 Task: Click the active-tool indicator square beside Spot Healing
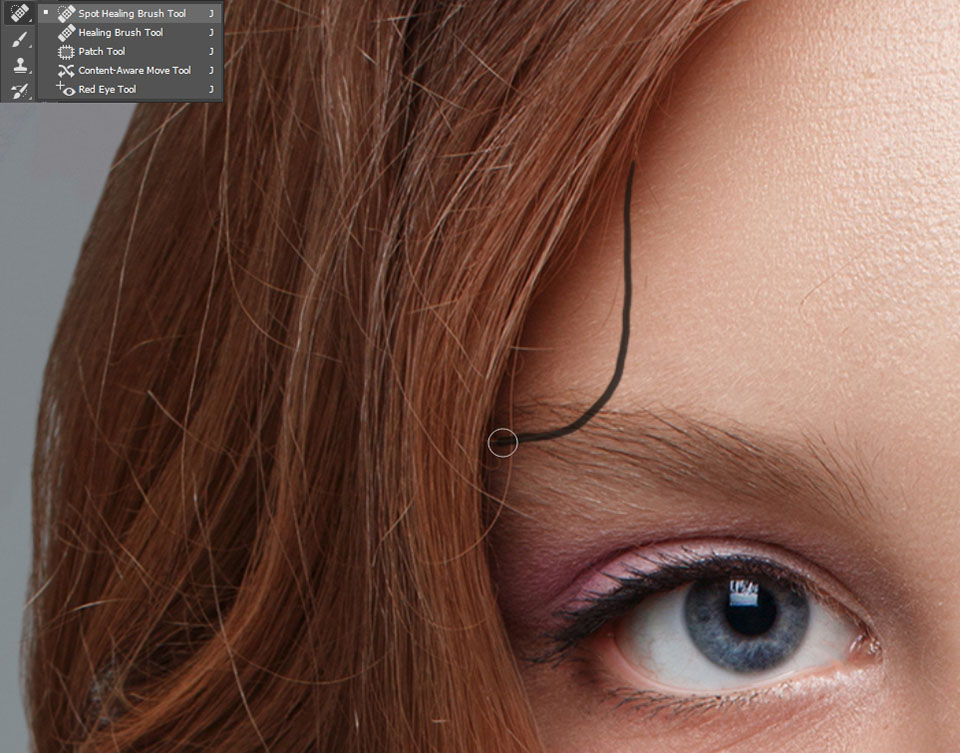pos(45,13)
